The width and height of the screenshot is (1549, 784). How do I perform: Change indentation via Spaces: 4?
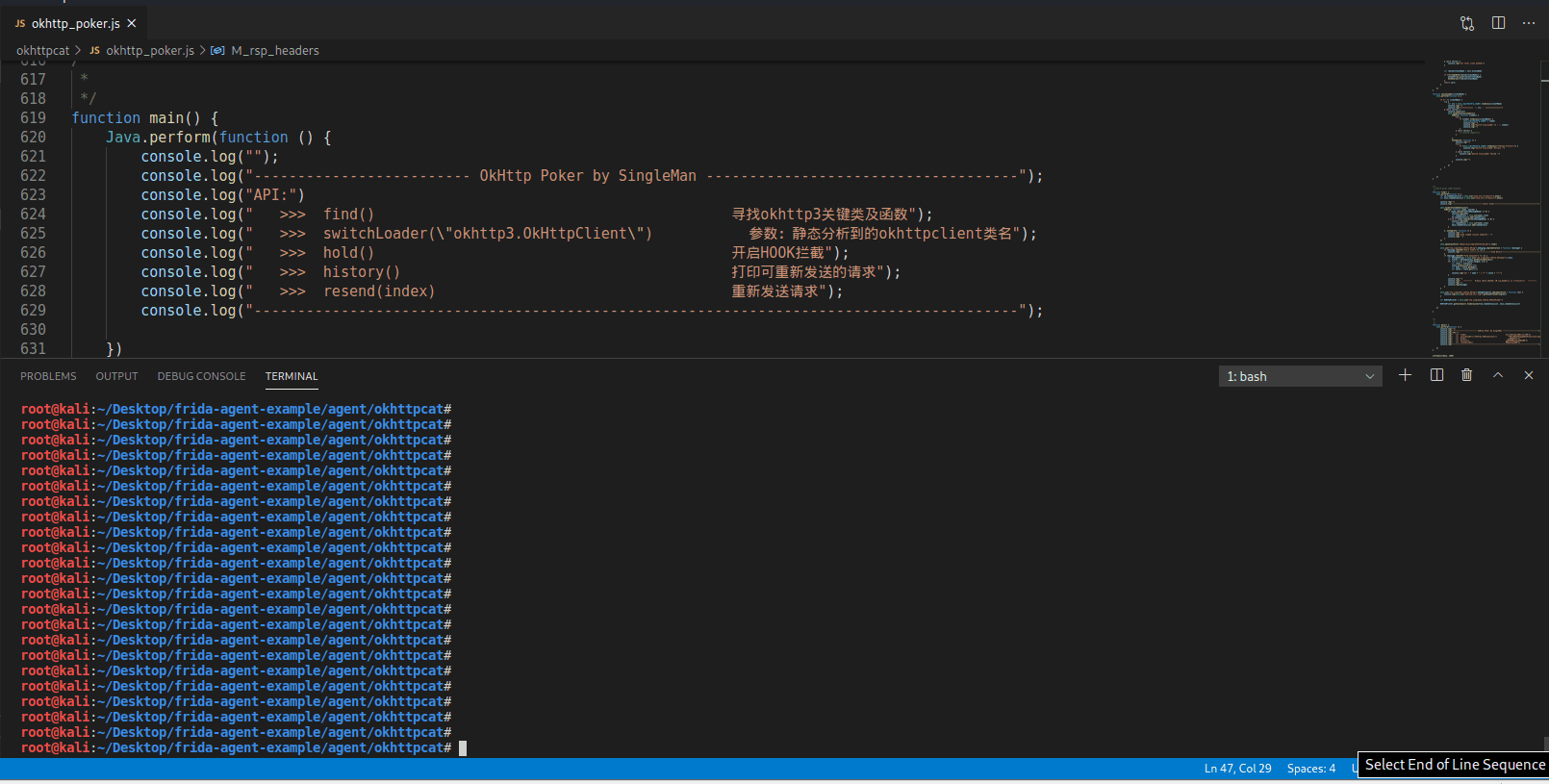click(x=1310, y=769)
